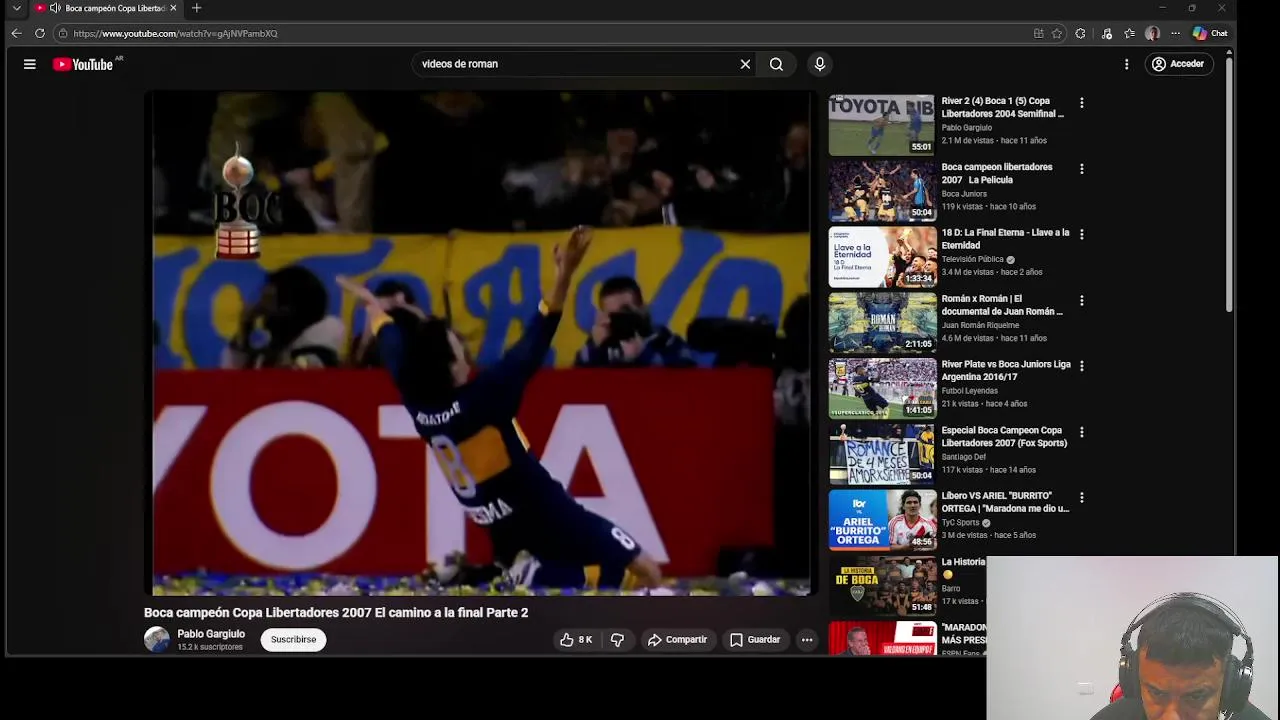Open options menu for 18 D: La Final Eterna
The image size is (1280, 720).
[x=1081, y=234]
